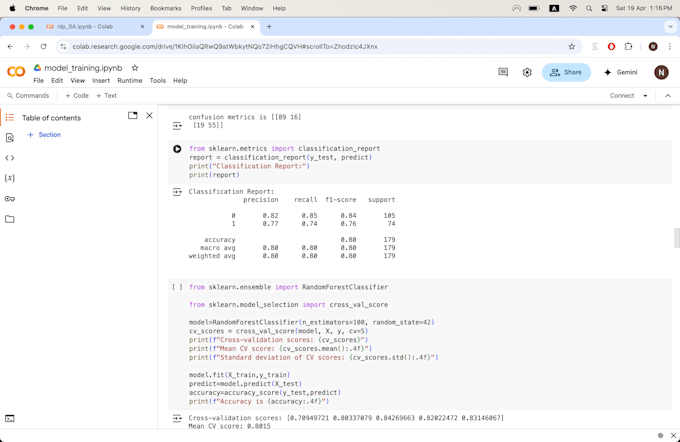680x442 pixels.
Task: Open macOS Spotlight search
Action: (588, 8)
